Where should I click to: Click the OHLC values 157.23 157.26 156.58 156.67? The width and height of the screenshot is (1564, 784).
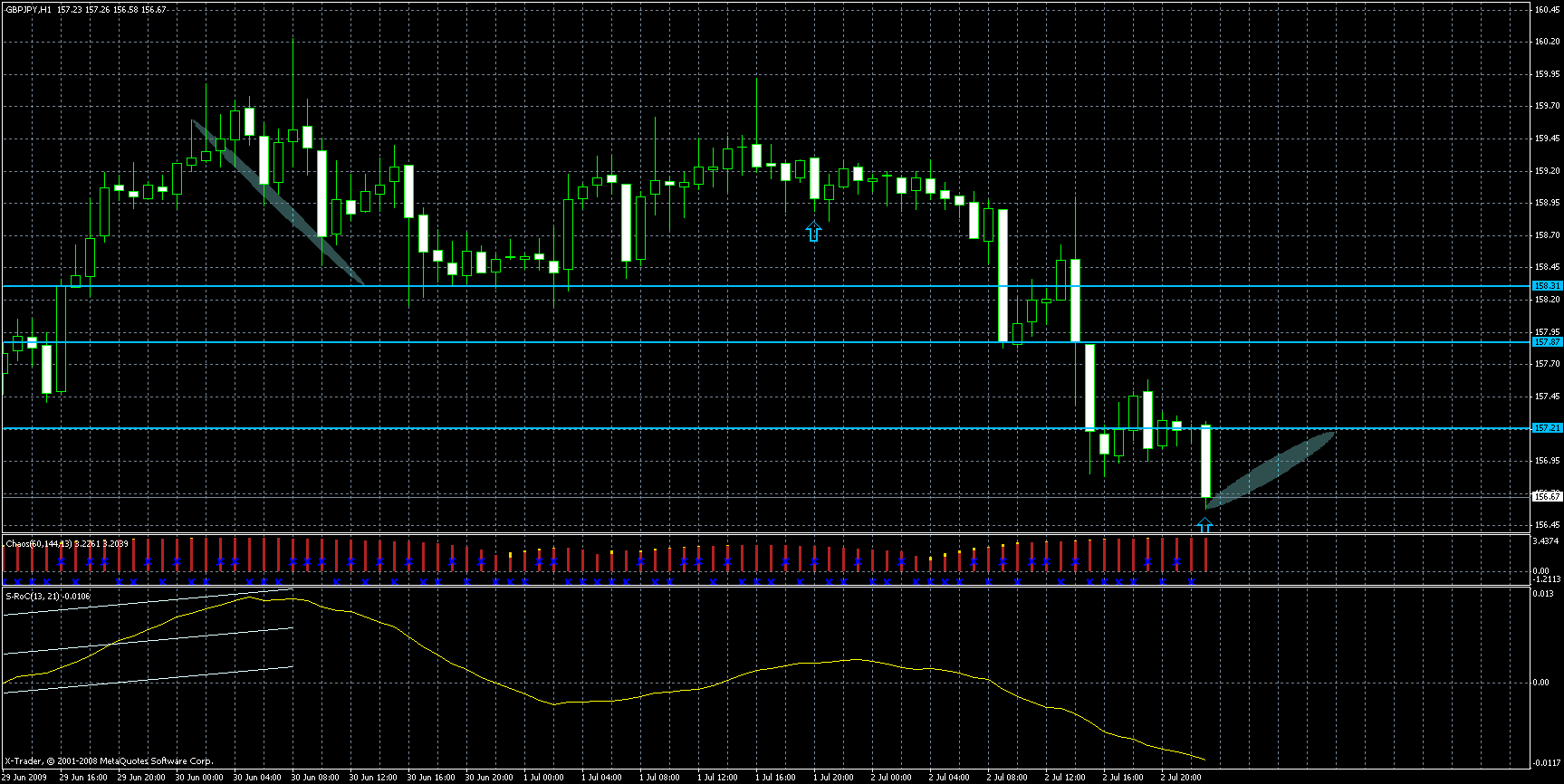[111, 10]
